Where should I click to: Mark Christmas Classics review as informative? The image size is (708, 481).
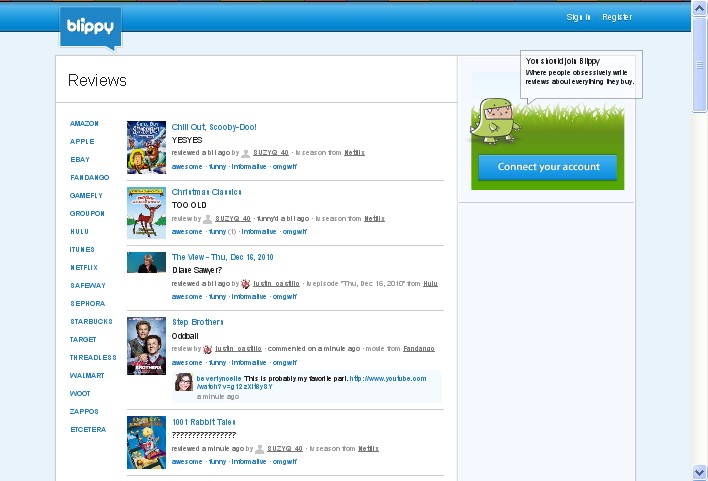259,232
